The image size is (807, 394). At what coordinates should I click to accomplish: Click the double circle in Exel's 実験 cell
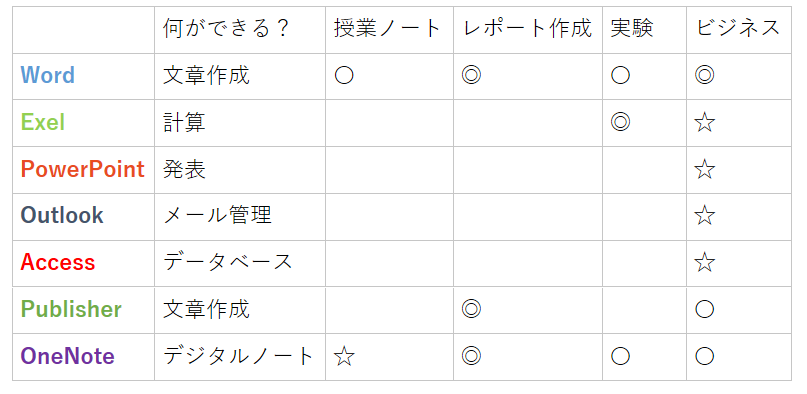(x=620, y=122)
